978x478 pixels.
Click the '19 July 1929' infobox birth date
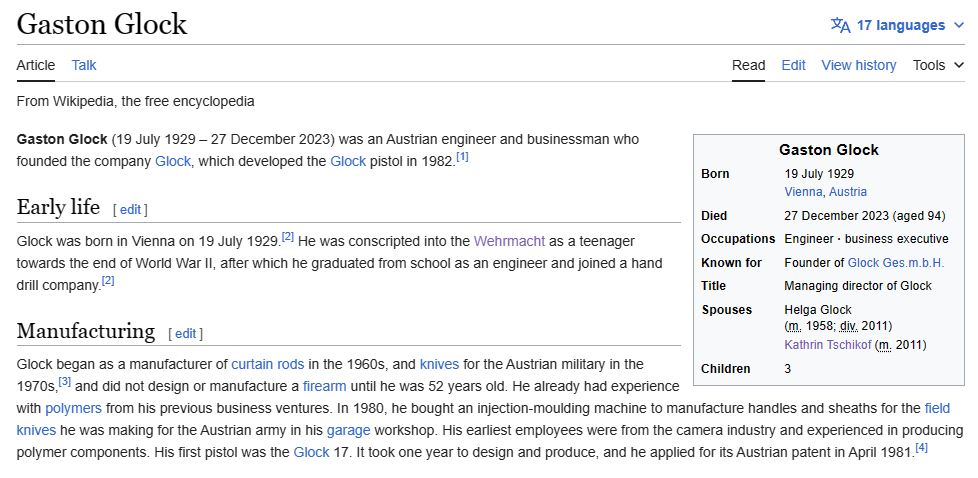tap(819, 173)
